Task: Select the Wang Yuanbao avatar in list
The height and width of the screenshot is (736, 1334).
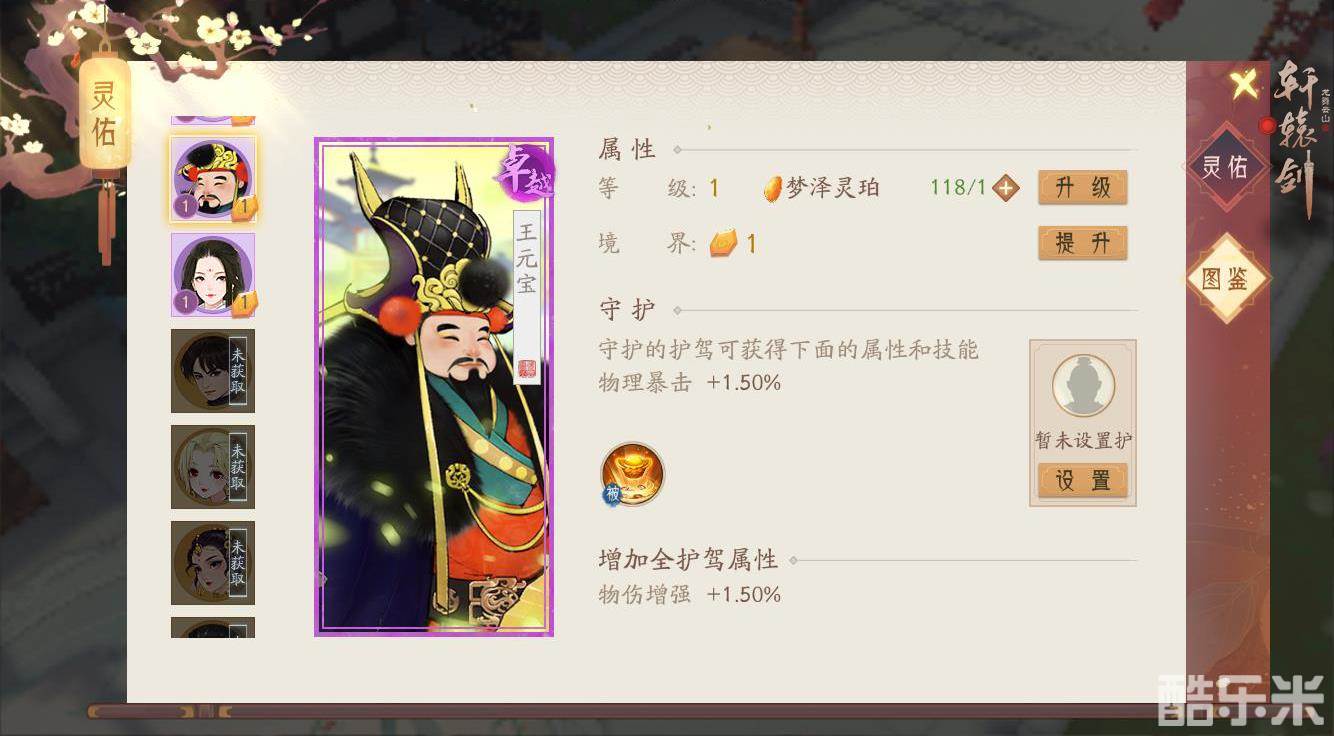Action: (x=212, y=179)
